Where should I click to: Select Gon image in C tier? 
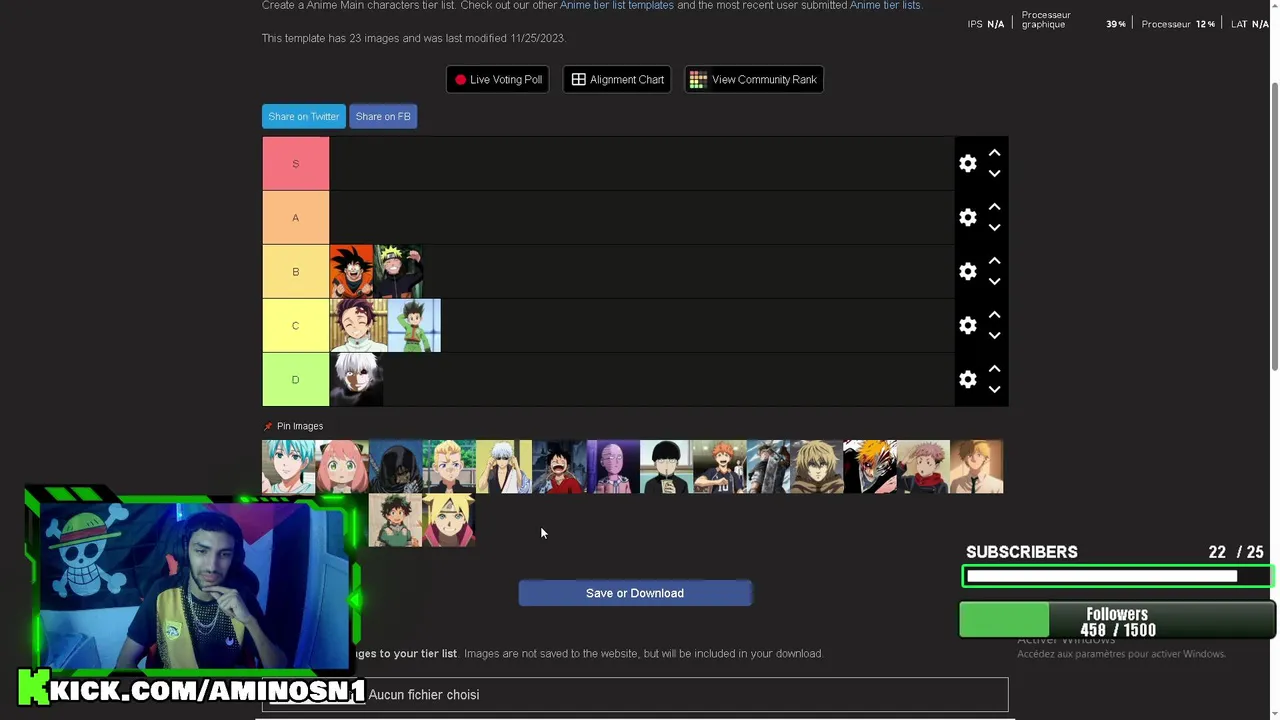414,325
